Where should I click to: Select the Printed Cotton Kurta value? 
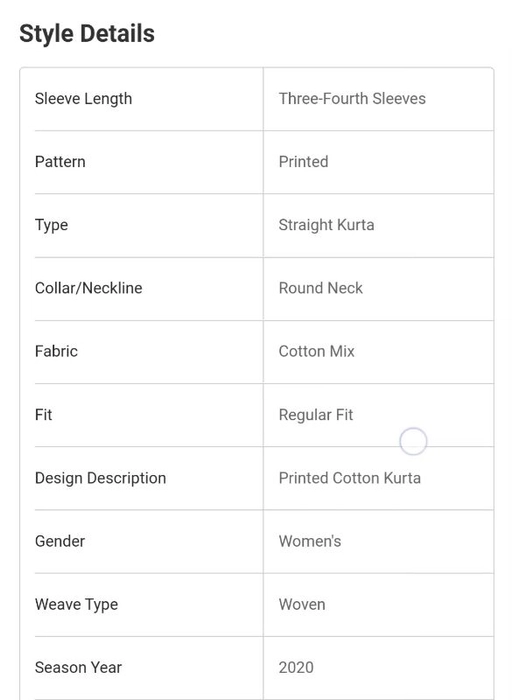[x=350, y=478]
